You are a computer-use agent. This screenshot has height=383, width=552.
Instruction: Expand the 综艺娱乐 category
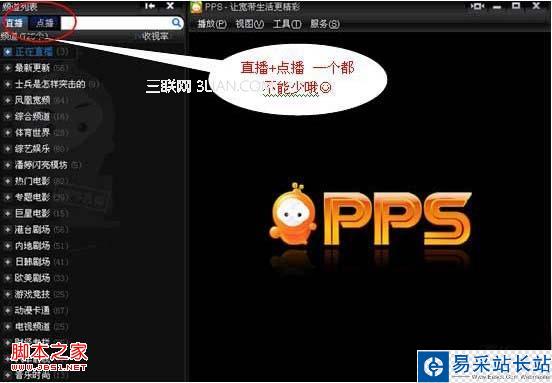(x=7, y=149)
